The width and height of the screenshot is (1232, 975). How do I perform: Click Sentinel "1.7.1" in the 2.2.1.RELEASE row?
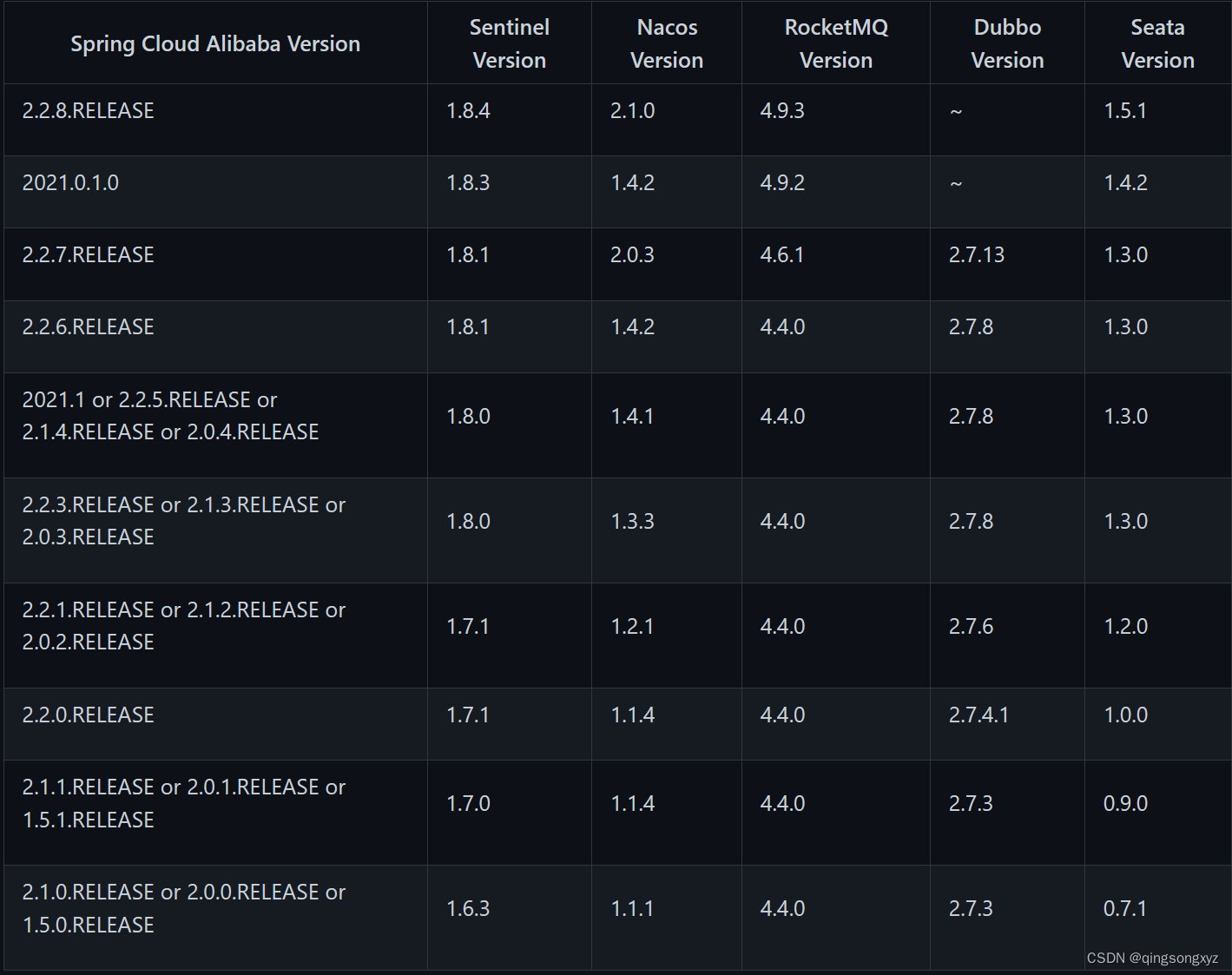468,627
